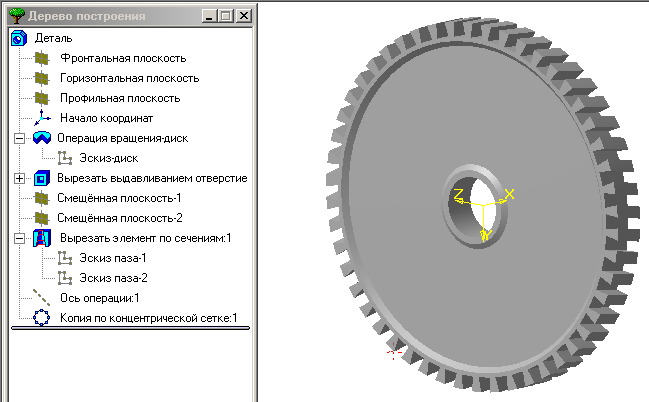649x402 pixels.
Task: Click the Эскиз паза-2 sketch icon
Action: coord(65,278)
